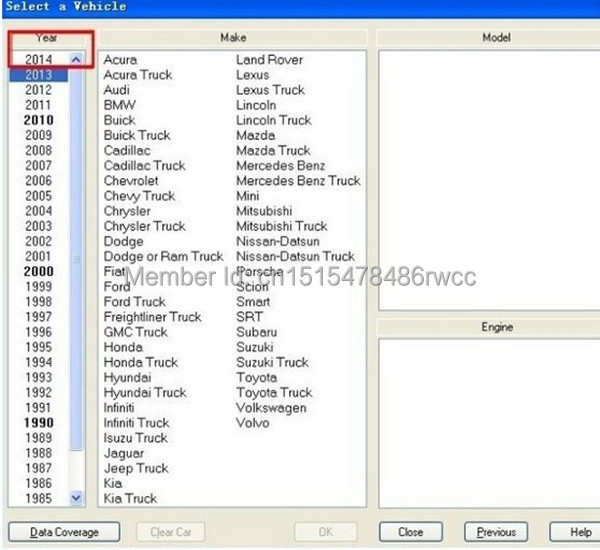Select Chevrolet as the vehicle make

pos(131,181)
